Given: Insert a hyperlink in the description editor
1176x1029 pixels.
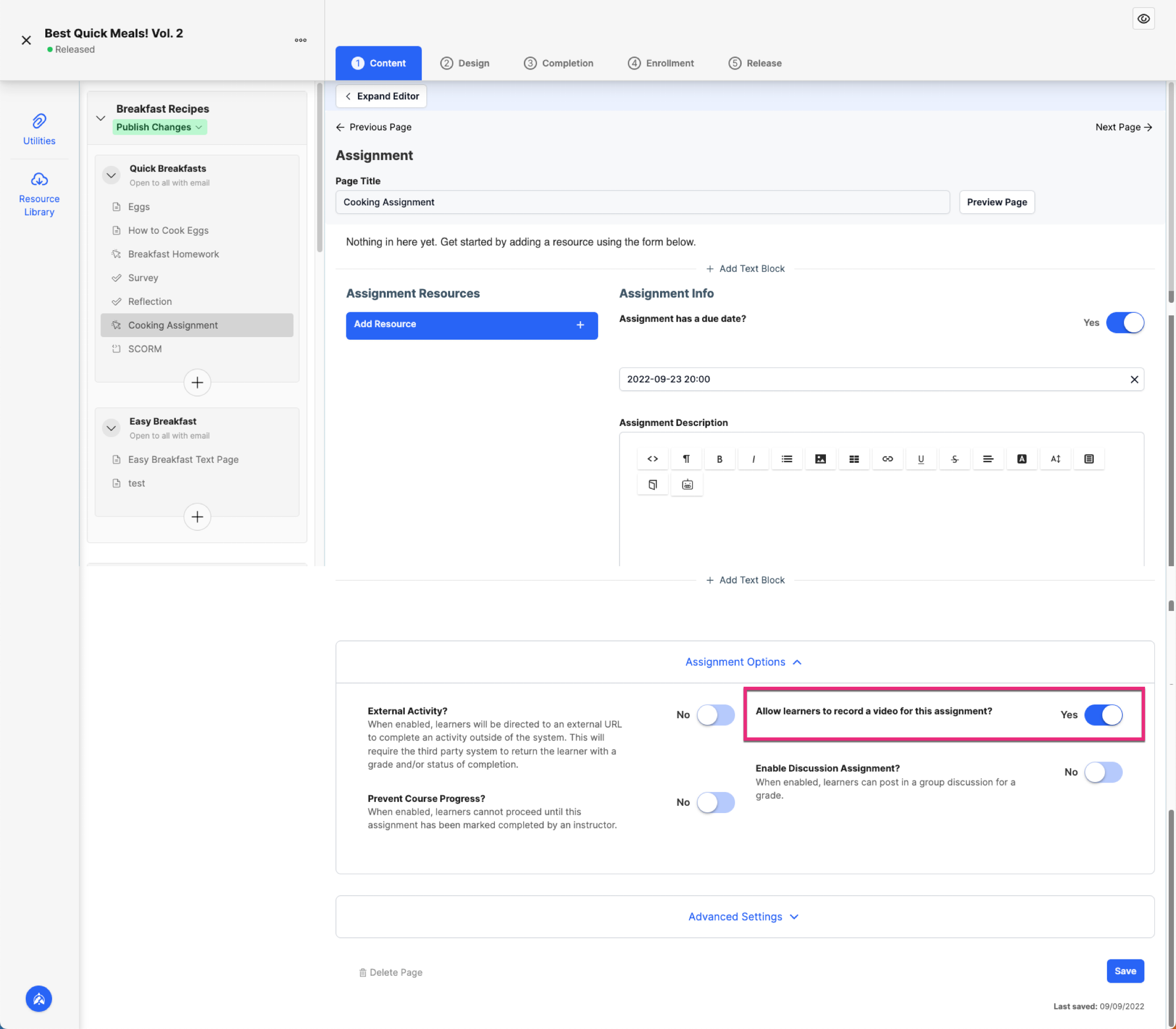Looking at the screenshot, I should 888,459.
